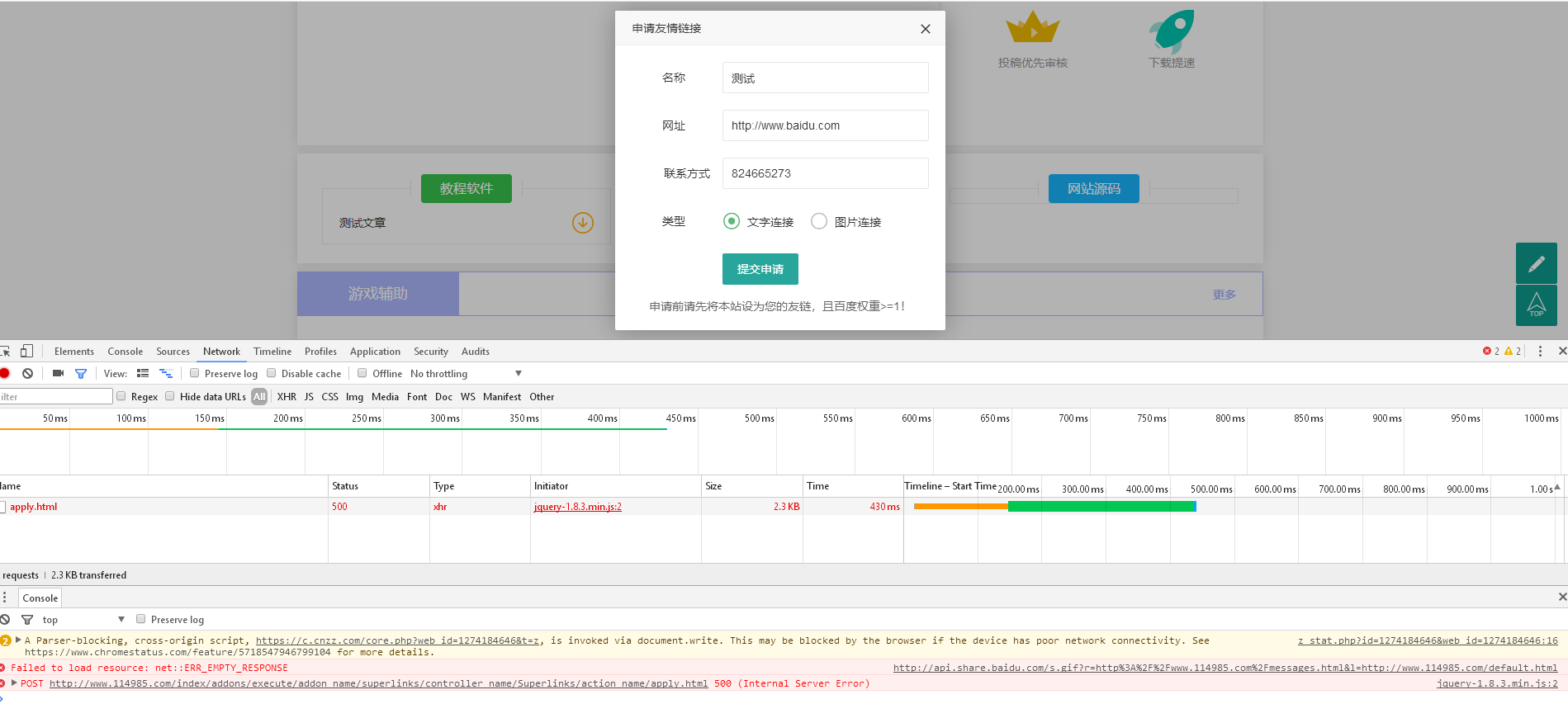Image resolution: width=1568 pixels, height=704 pixels.
Task: Clear the network log
Action: click(28, 373)
